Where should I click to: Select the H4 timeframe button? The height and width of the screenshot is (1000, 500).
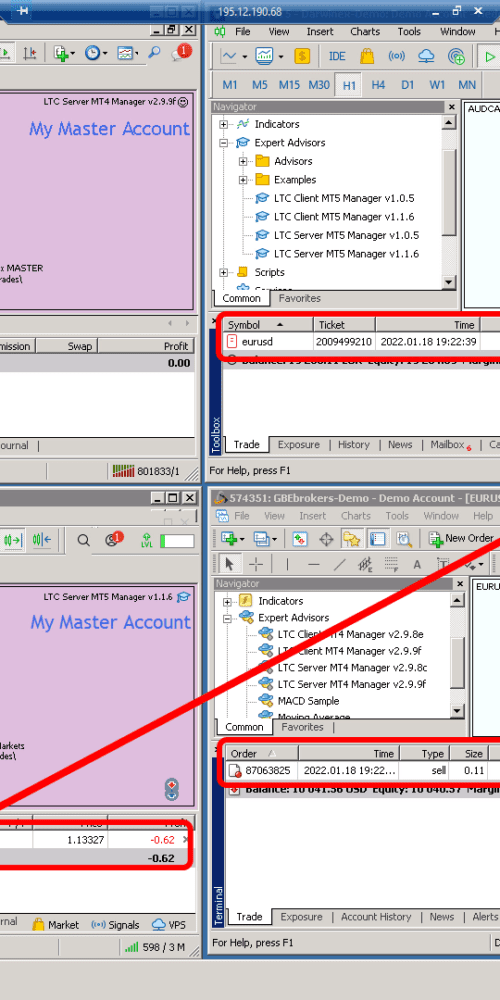(378, 85)
